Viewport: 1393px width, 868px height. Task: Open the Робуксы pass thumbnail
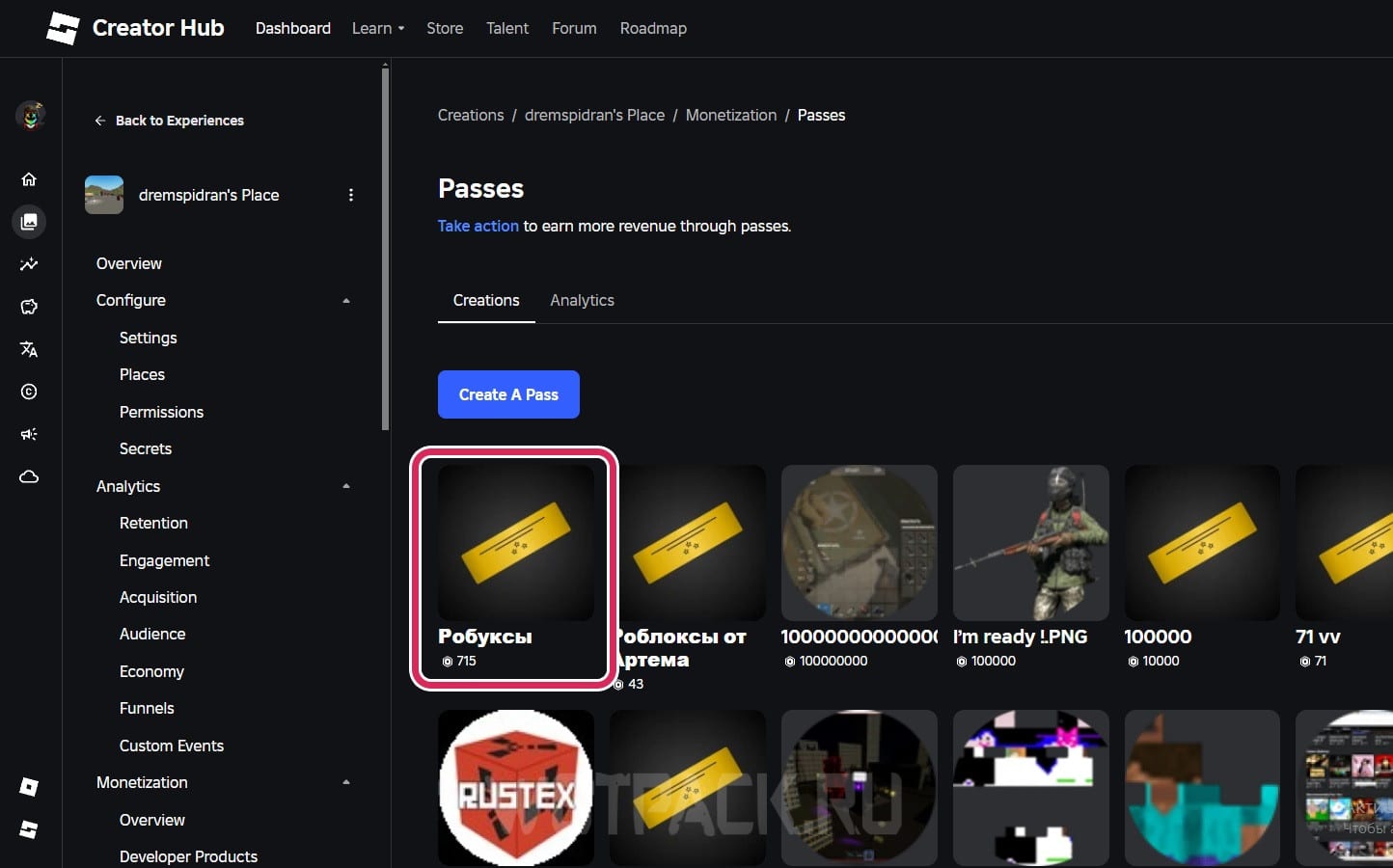(516, 543)
